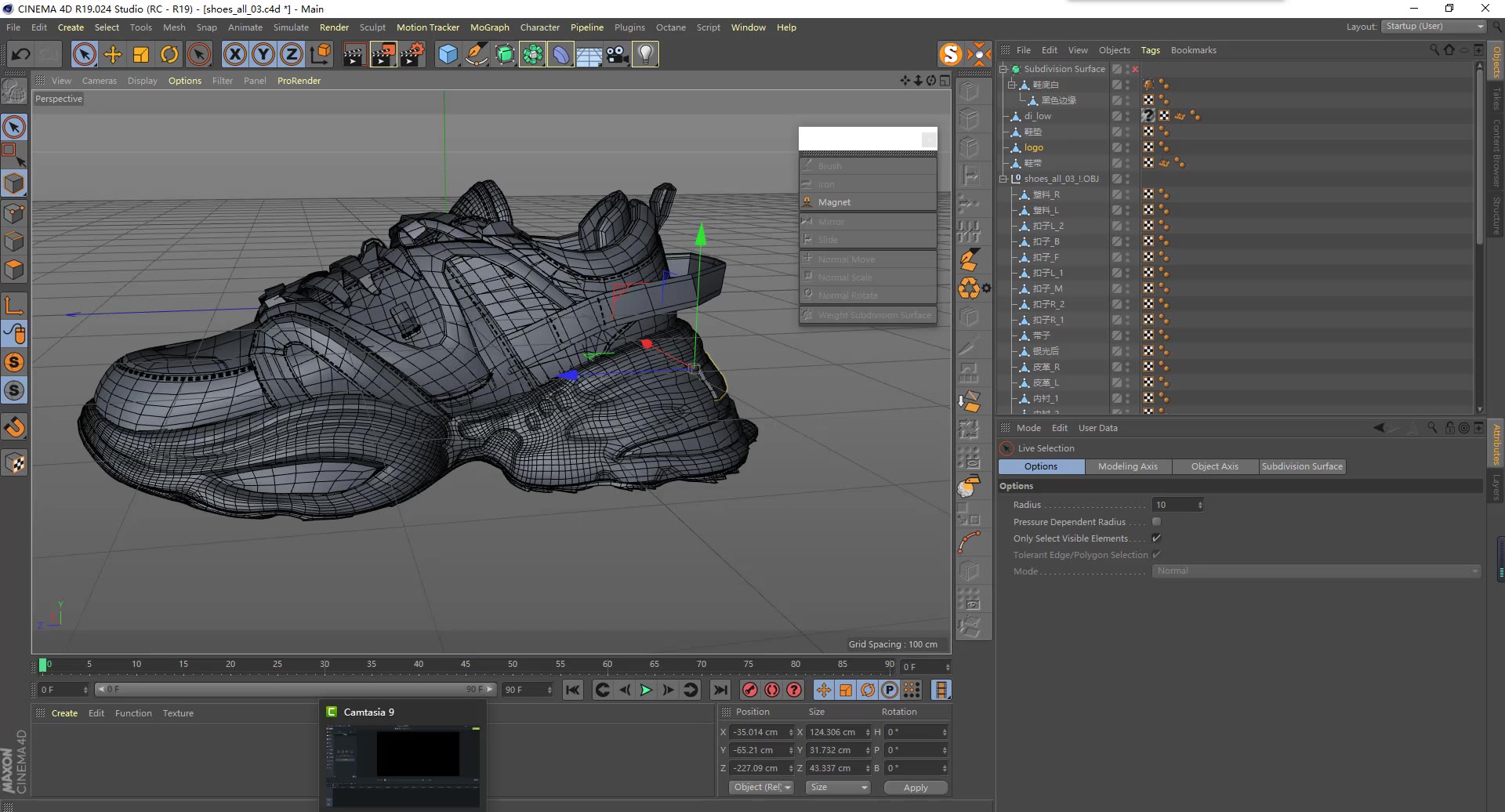Choose Magnet from the popup list
The image size is (1505, 812).
(x=834, y=202)
